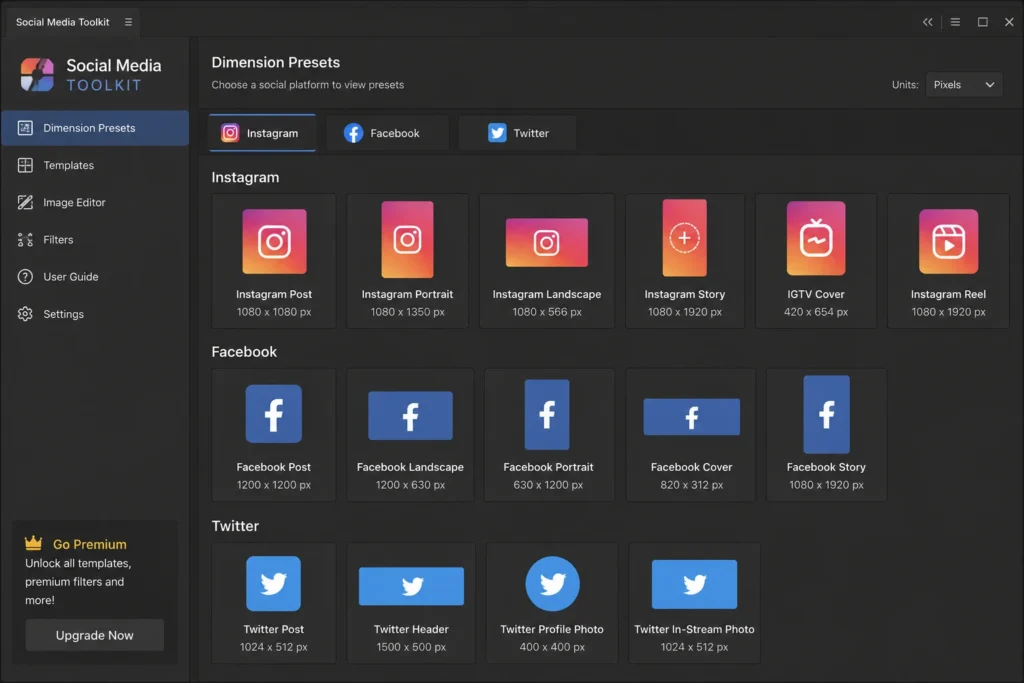Click the Instagram Story label text

point(684,294)
